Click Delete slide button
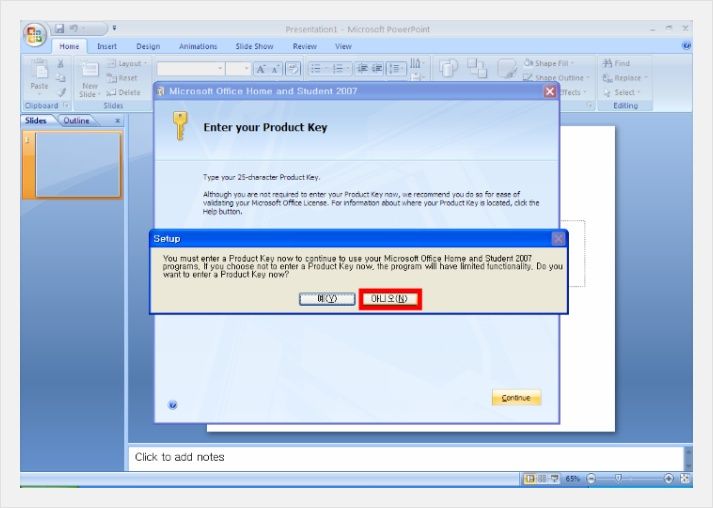The height and width of the screenshot is (508, 713). pyautogui.click(x=124, y=92)
